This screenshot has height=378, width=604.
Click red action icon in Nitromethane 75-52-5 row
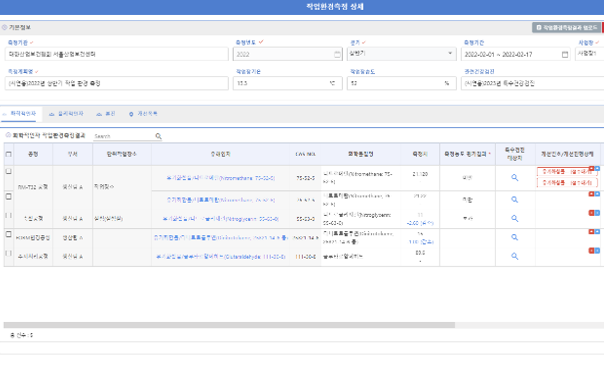pos(591,169)
